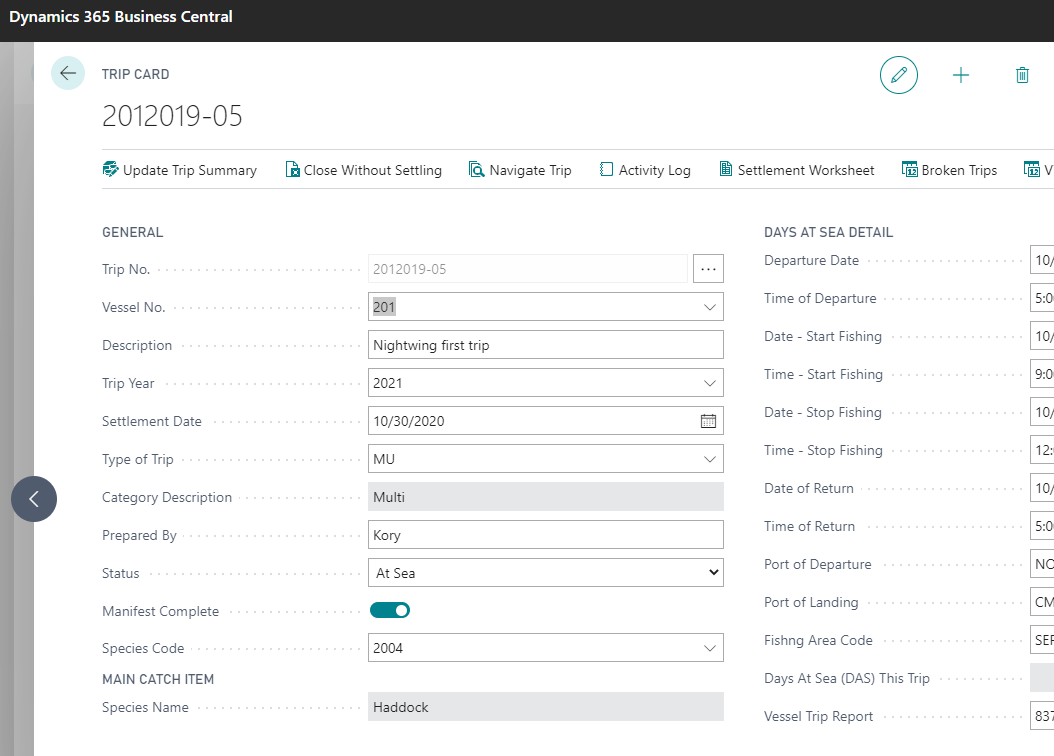Expand the Trip Year dropdown
1054x756 pixels.
click(711, 382)
